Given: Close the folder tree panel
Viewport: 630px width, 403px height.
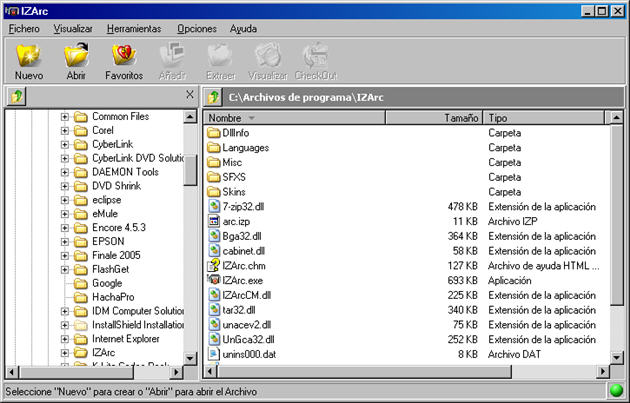Looking at the screenshot, I should pyautogui.click(x=190, y=95).
